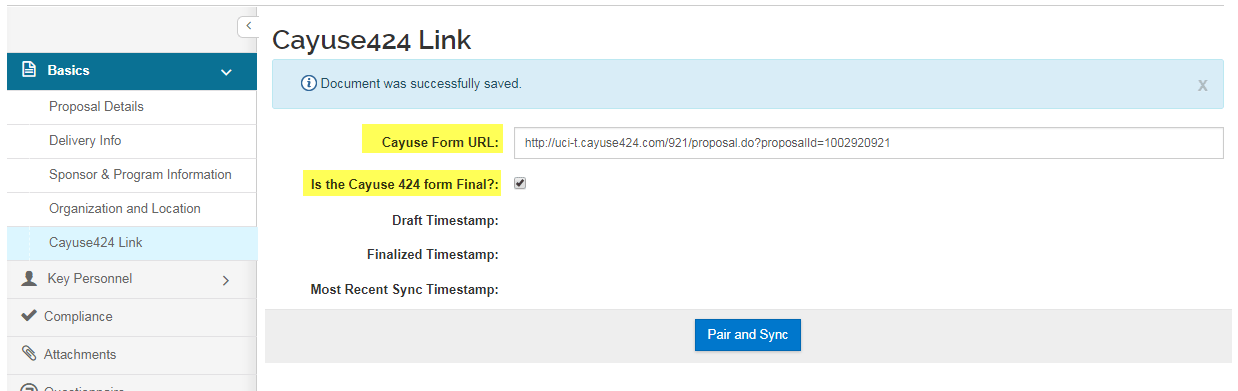Click the Attachments paperclip icon

(29, 354)
